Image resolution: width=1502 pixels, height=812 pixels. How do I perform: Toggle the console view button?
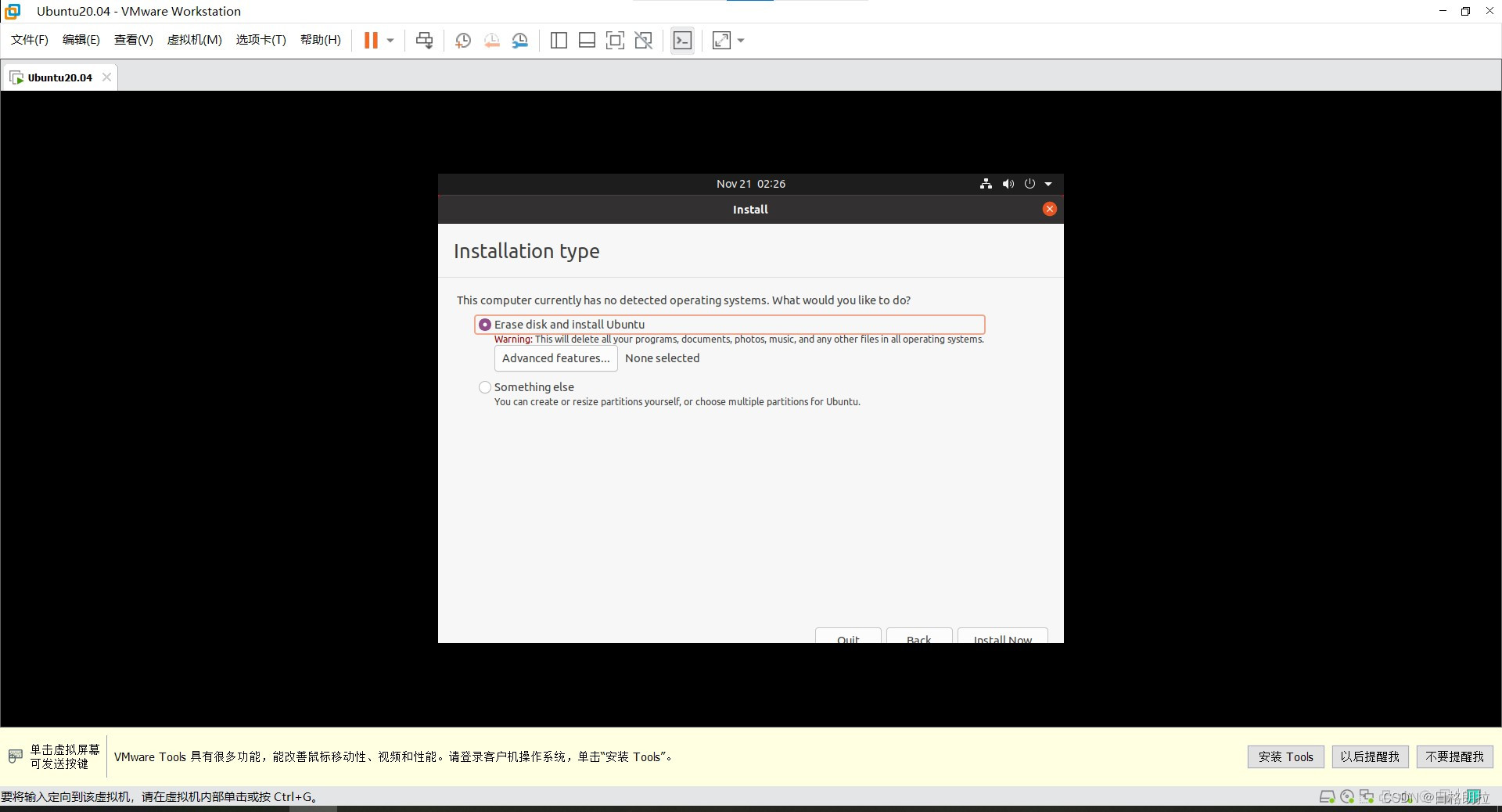[x=682, y=41]
